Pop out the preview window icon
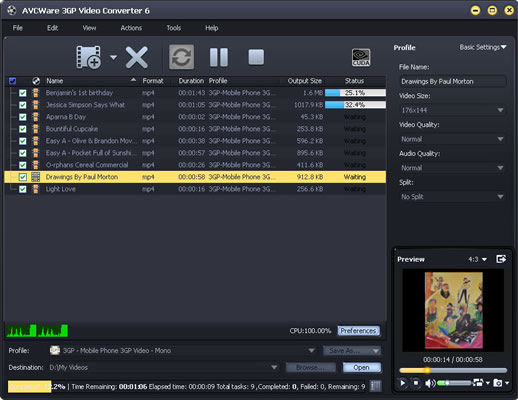Screen dimensions: 518x400 click(501, 259)
